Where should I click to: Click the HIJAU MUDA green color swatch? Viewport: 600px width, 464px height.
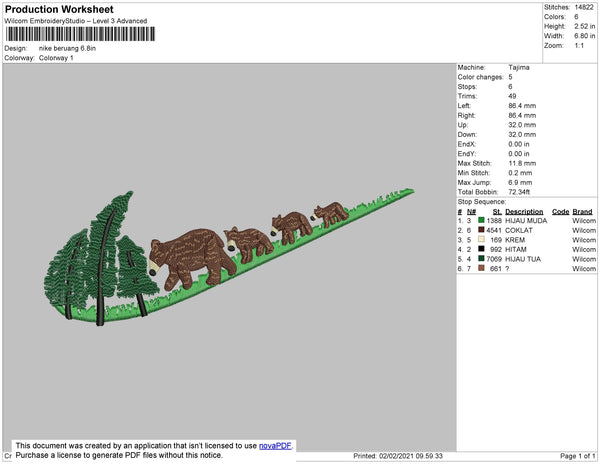point(481,220)
